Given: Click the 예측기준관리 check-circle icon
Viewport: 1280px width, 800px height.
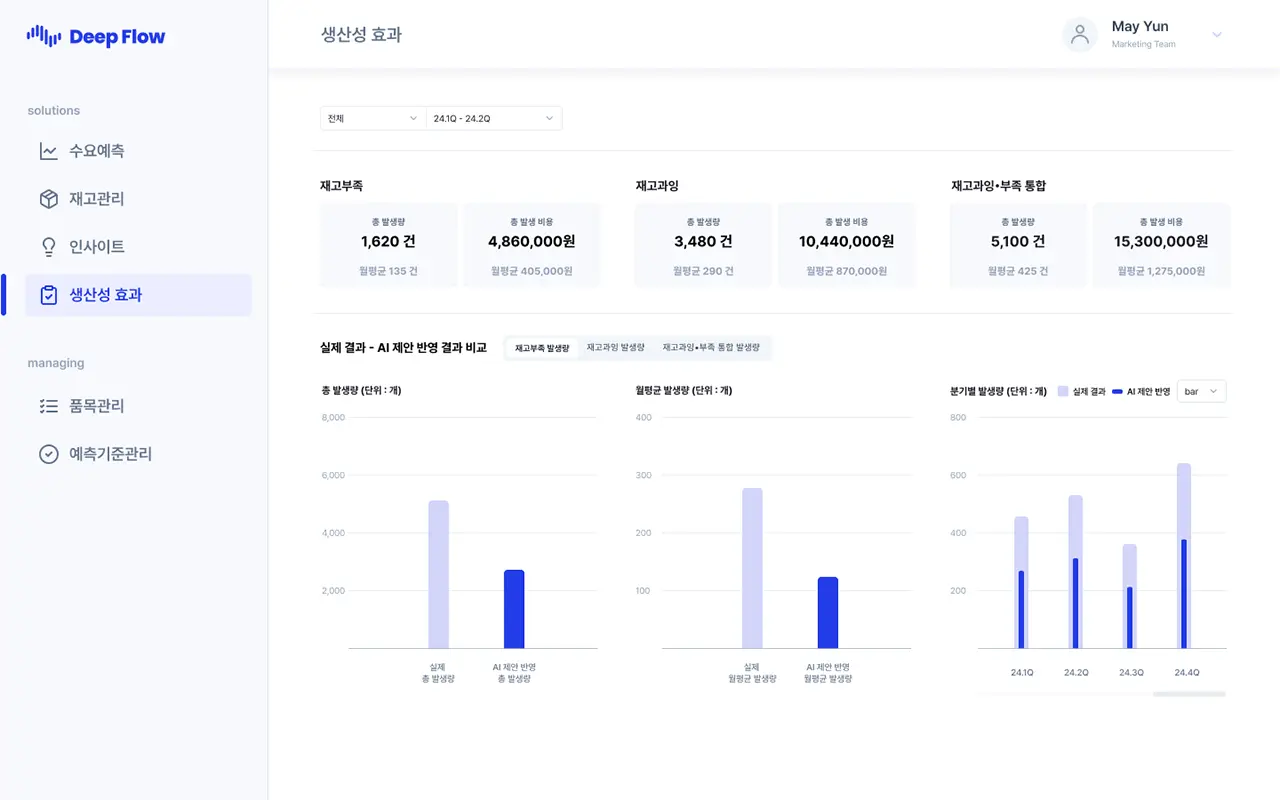Looking at the screenshot, I should click(x=48, y=454).
